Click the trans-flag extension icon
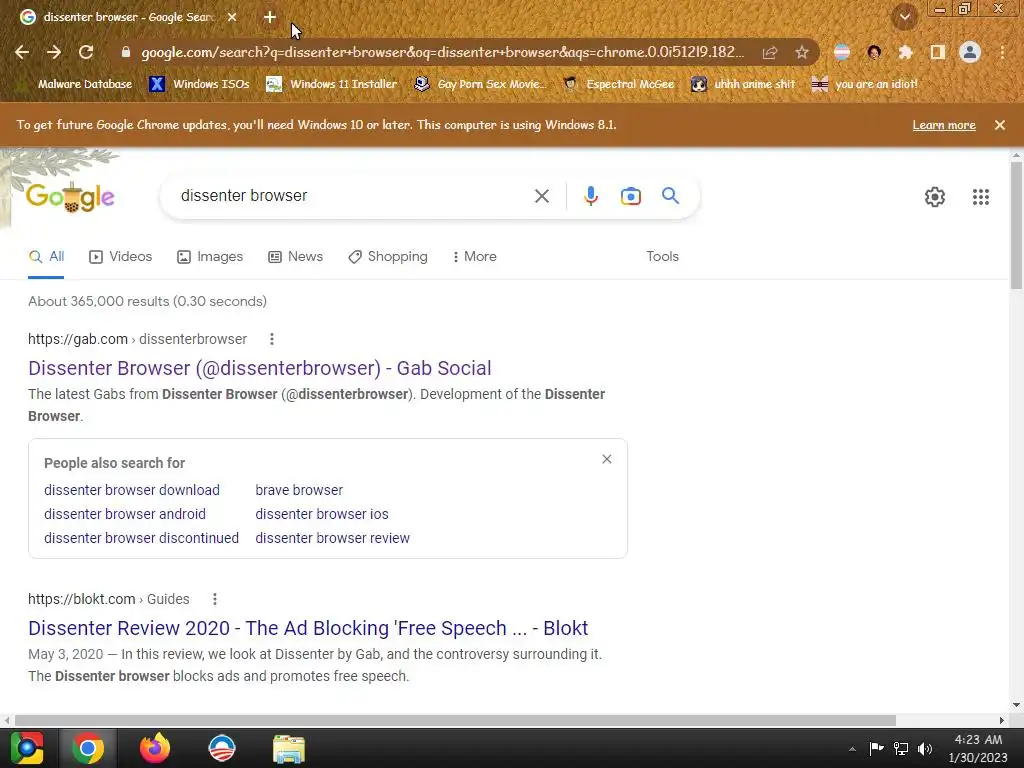Screen dimensions: 1024x768 [842, 52]
